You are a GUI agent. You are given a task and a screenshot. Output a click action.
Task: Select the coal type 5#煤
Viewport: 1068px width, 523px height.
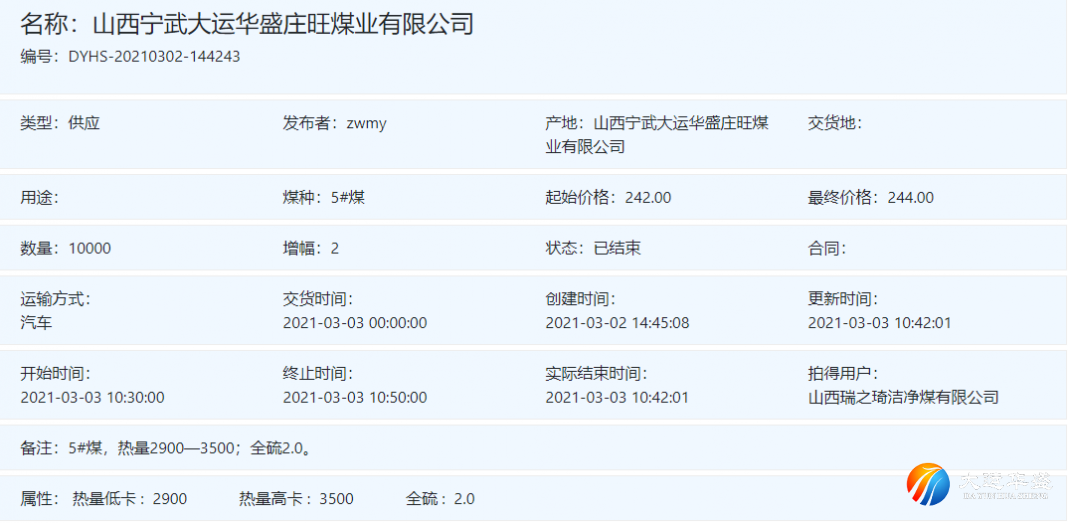[347, 198]
